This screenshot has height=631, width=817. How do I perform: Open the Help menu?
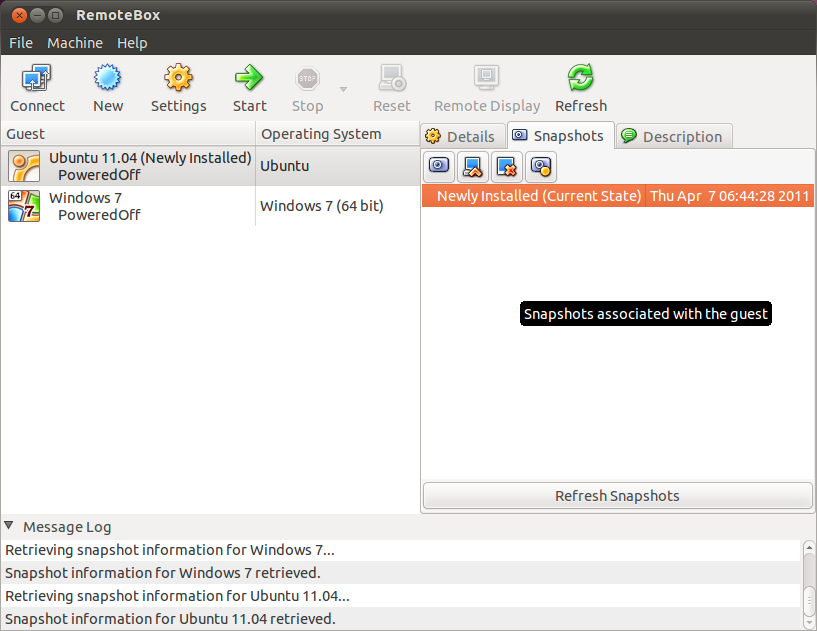[x=132, y=43]
